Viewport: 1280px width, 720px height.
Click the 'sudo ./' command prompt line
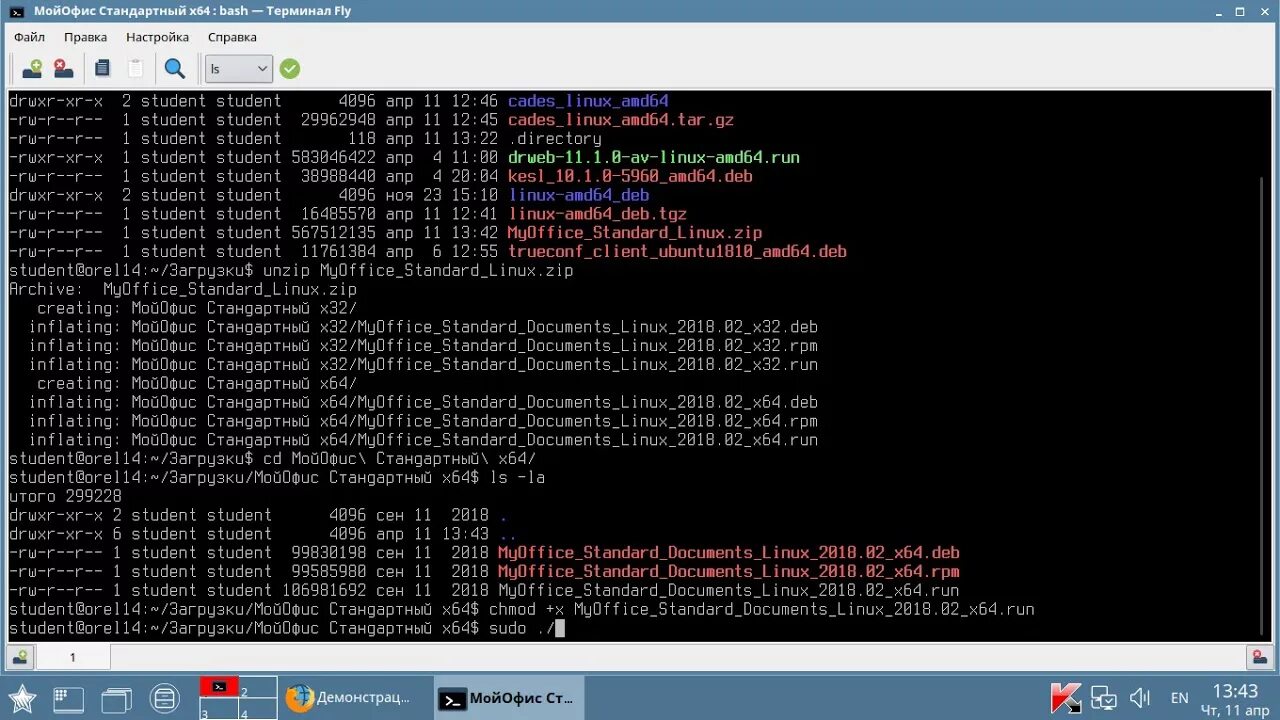click(286, 629)
